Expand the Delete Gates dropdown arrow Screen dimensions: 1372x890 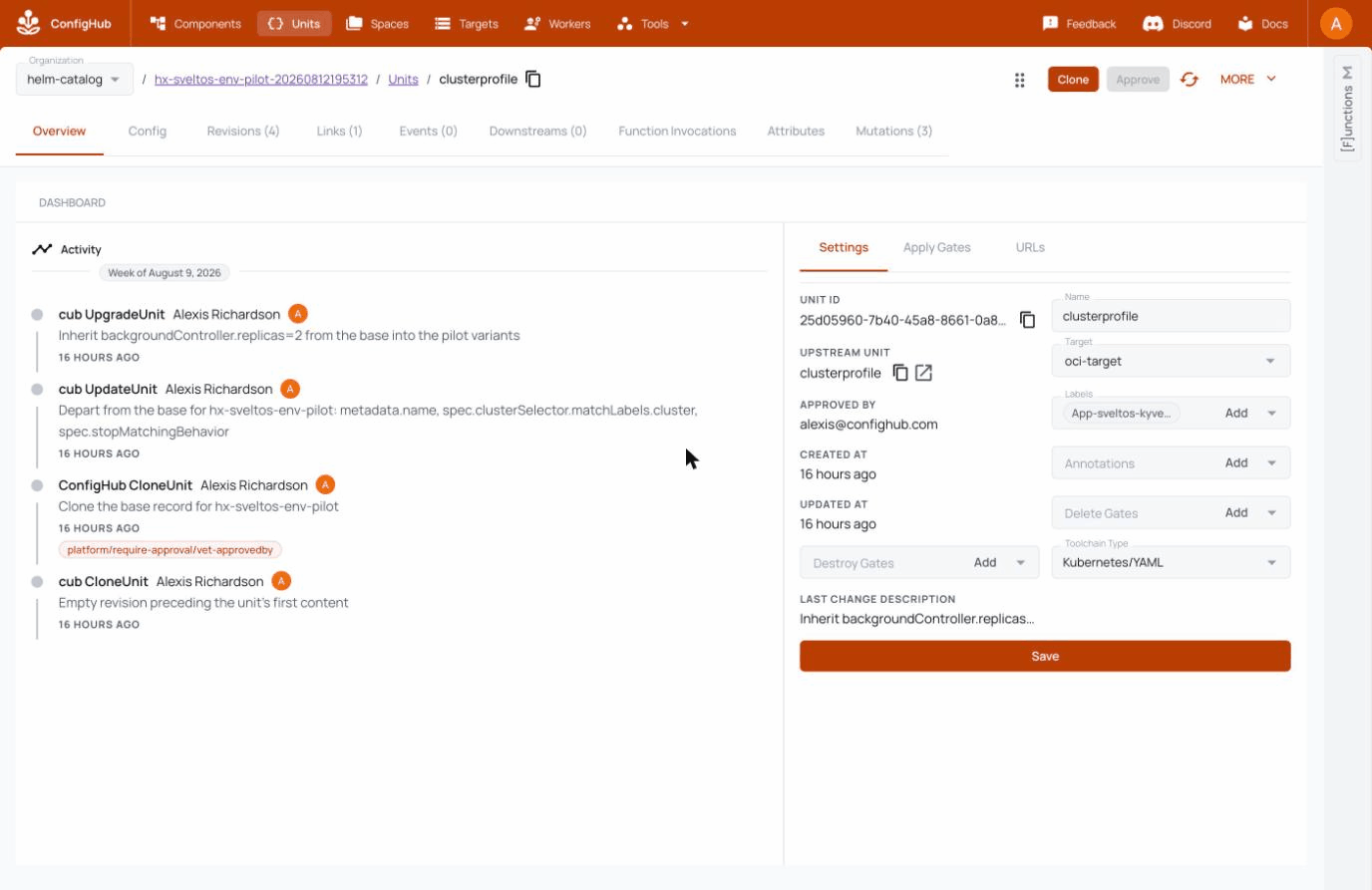coord(1271,513)
